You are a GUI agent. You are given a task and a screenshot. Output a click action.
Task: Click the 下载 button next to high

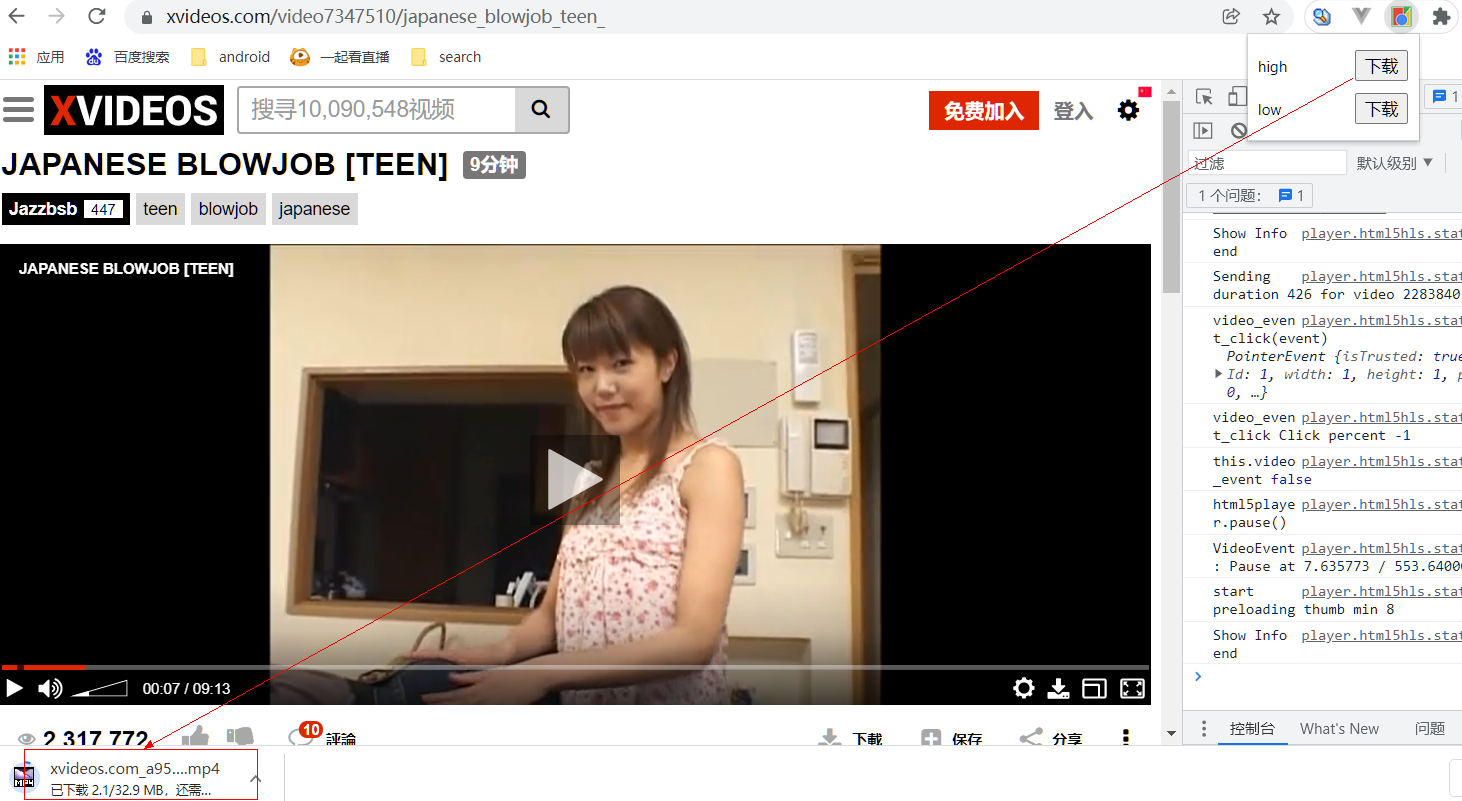click(1381, 66)
